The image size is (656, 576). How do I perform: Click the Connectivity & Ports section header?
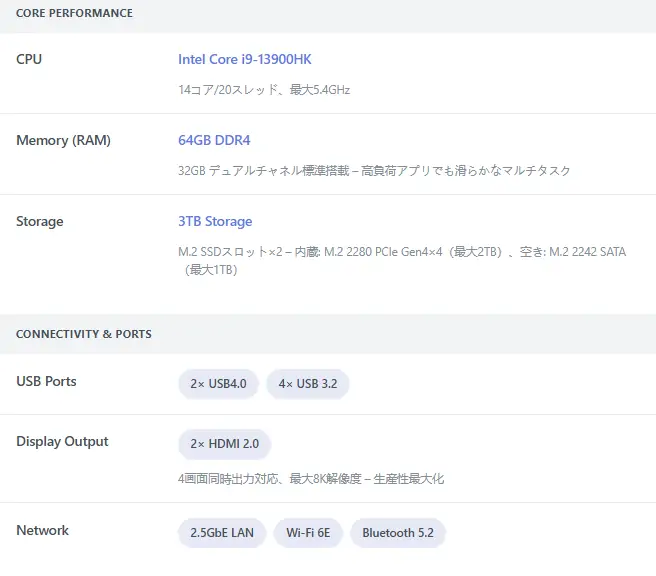(x=84, y=334)
